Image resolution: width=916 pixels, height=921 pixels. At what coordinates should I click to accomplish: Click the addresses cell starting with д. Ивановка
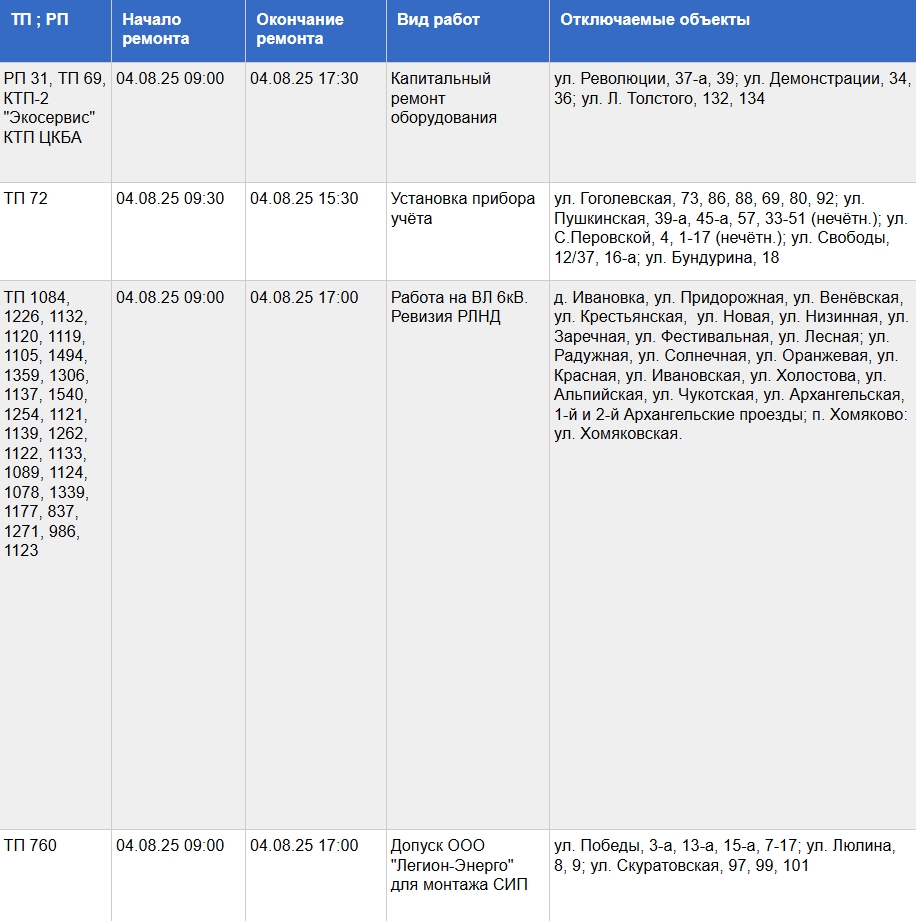731,366
